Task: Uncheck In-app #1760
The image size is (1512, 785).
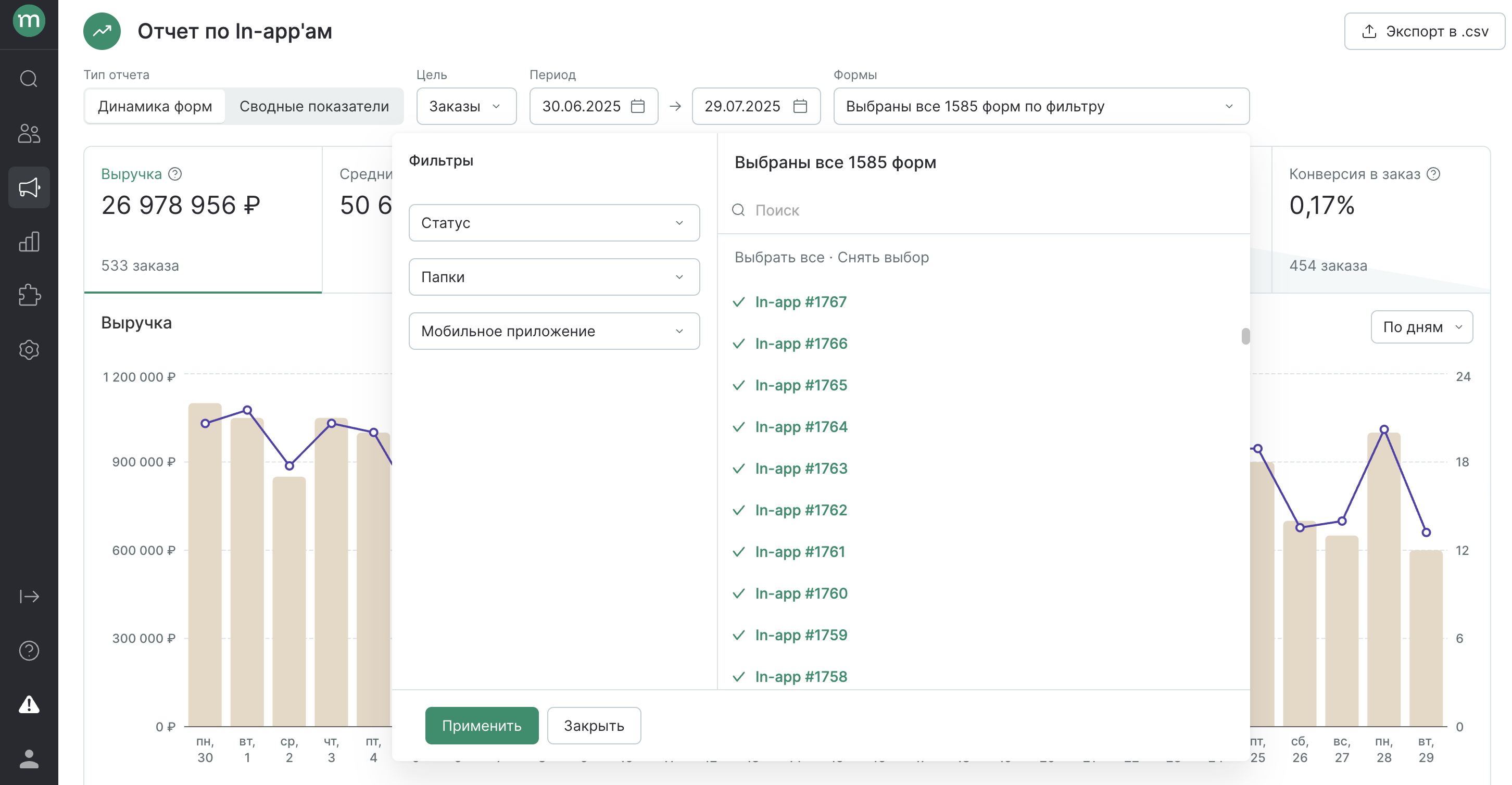Action: (x=789, y=594)
